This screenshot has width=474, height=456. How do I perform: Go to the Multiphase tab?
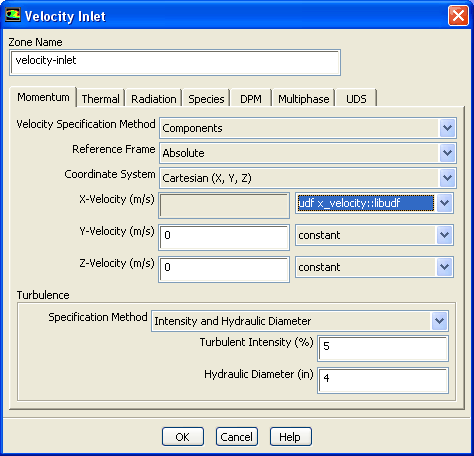point(303,99)
